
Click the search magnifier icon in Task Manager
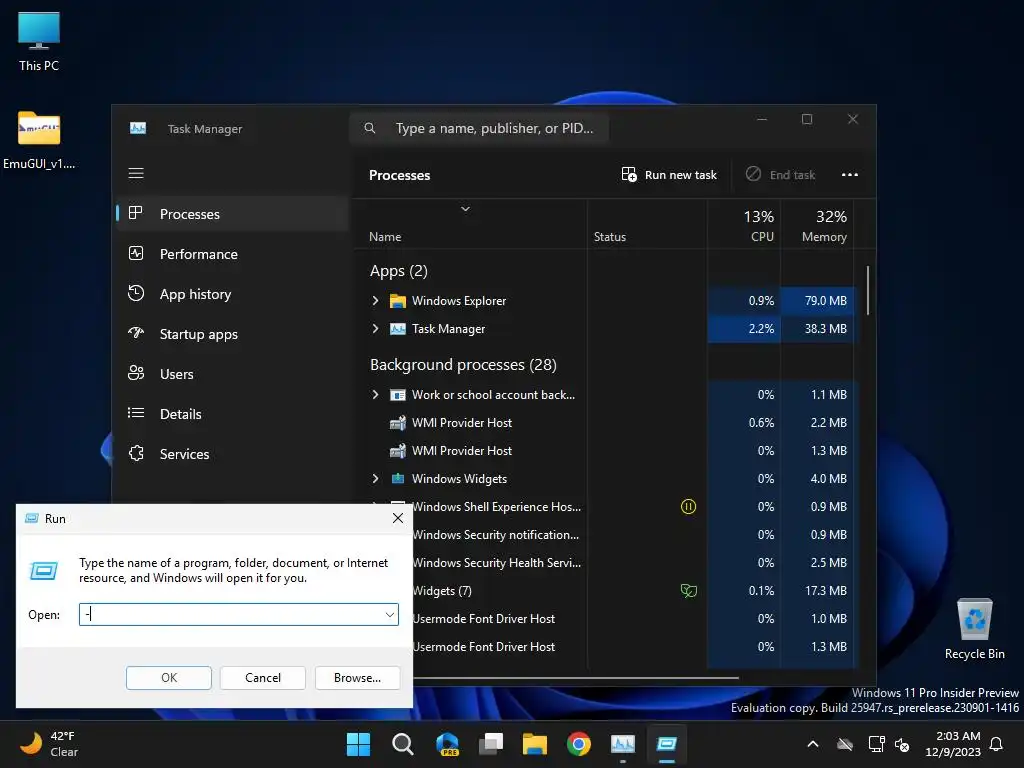coord(370,128)
